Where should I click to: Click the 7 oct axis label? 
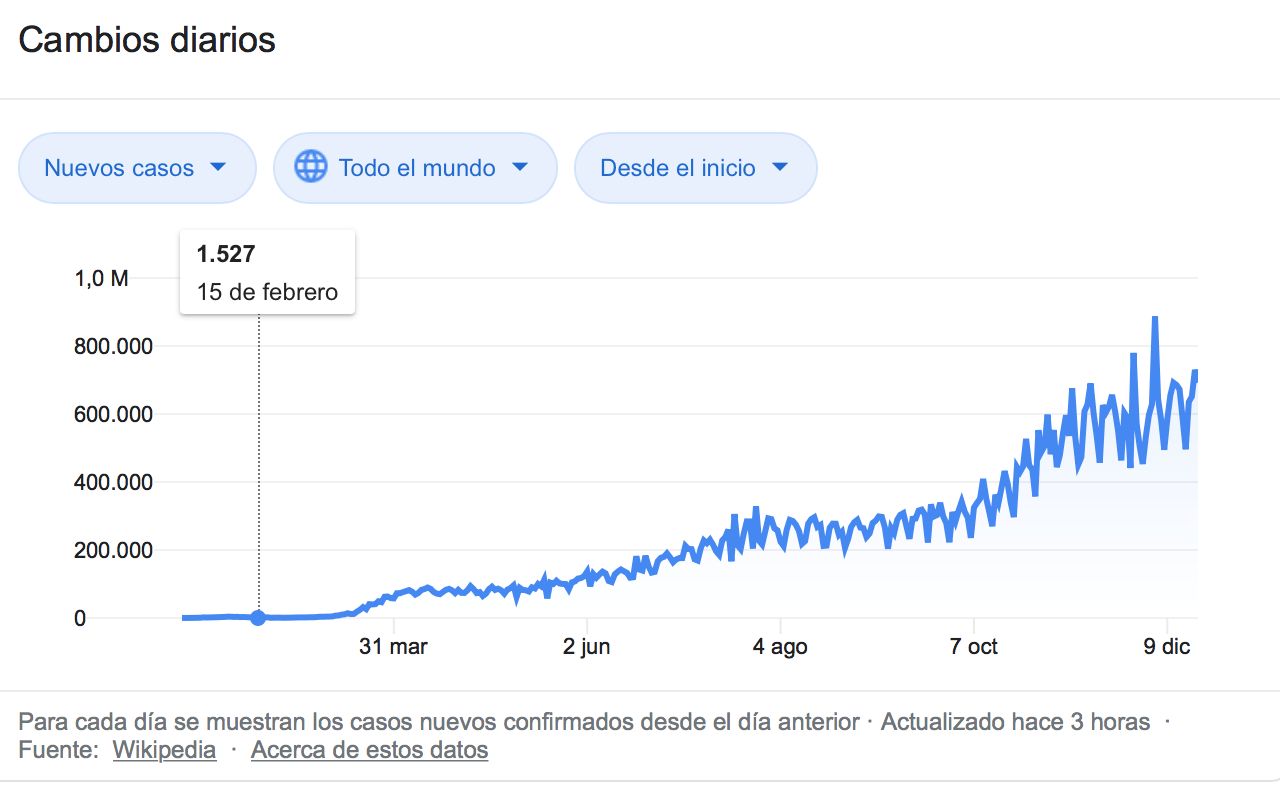[x=974, y=647]
